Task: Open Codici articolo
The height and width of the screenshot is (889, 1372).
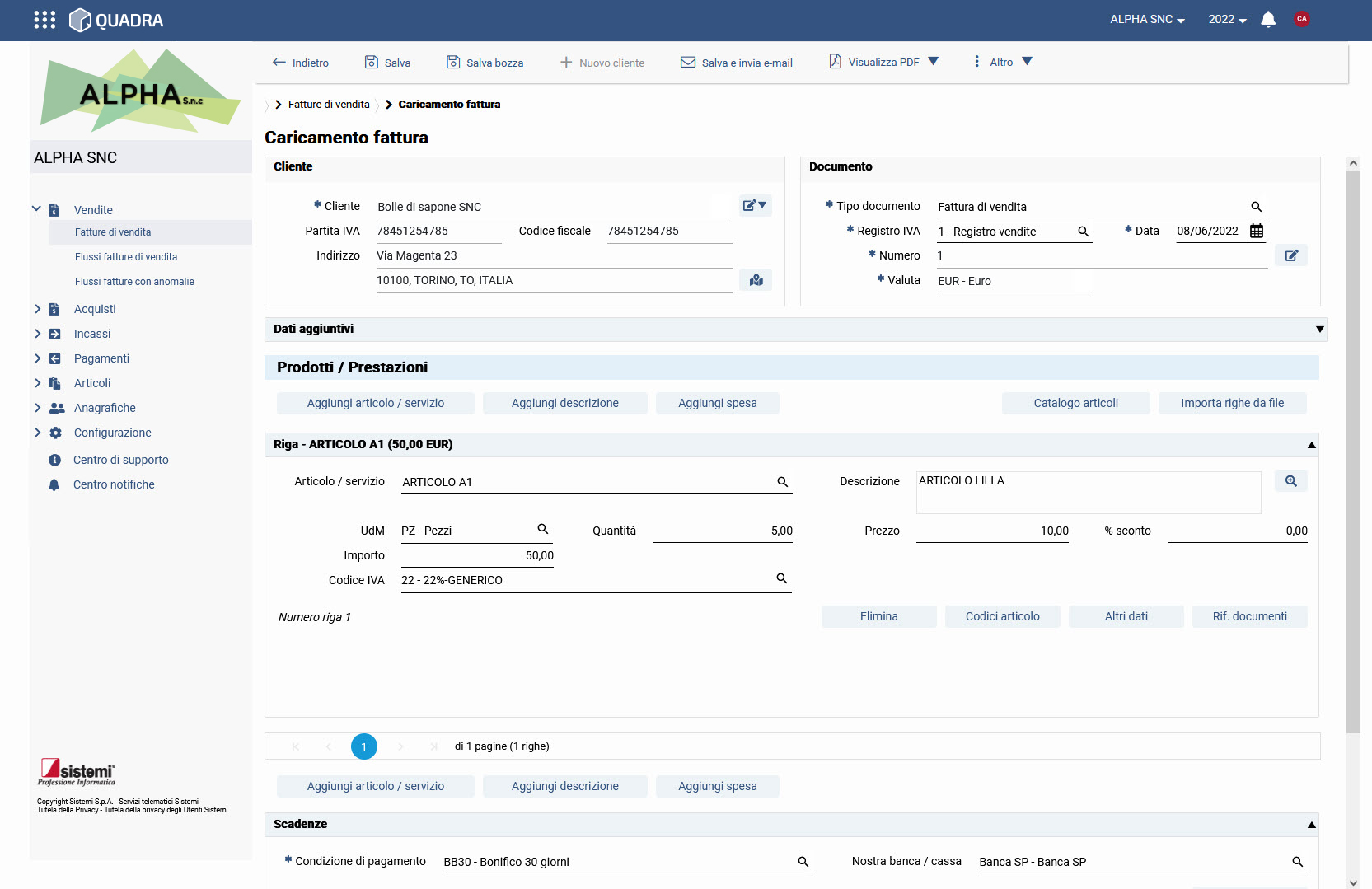Action: [1003, 616]
